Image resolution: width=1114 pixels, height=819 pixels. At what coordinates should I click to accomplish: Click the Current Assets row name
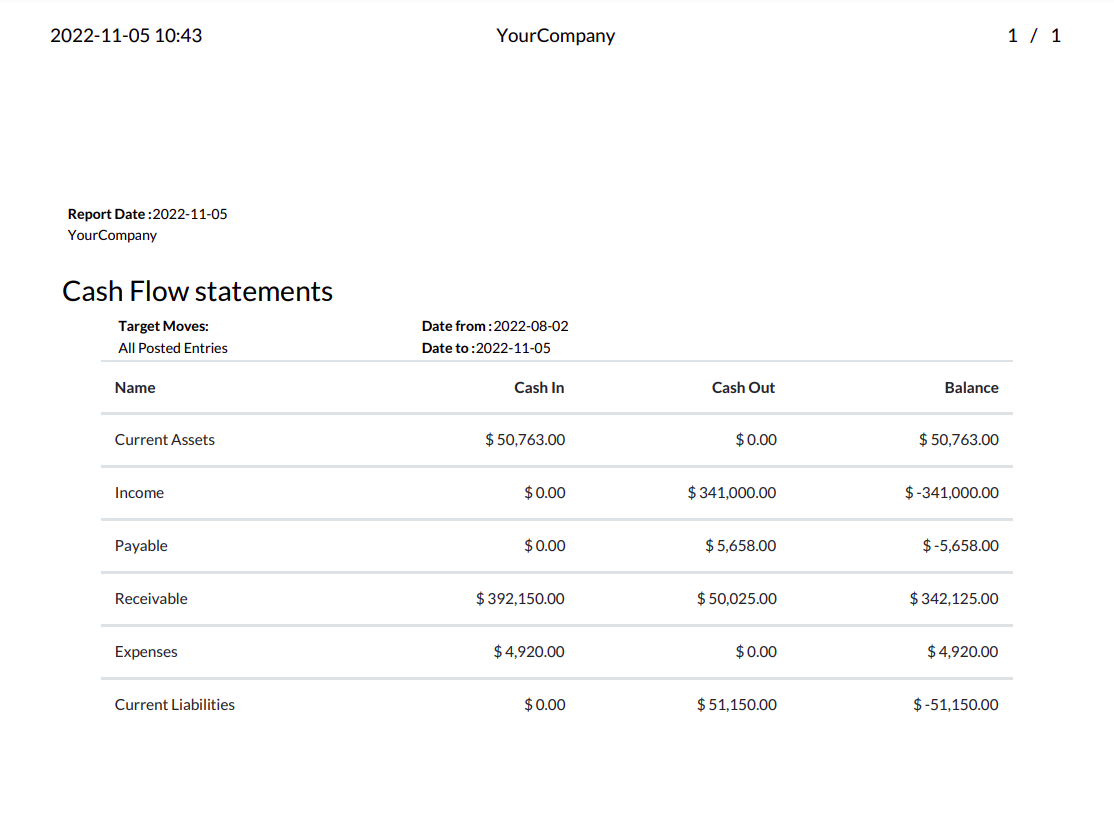[x=165, y=440]
